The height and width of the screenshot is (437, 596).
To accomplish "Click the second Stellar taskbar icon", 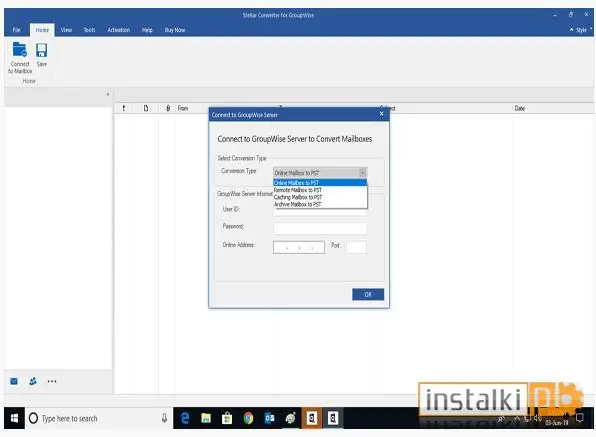I will coord(333,418).
